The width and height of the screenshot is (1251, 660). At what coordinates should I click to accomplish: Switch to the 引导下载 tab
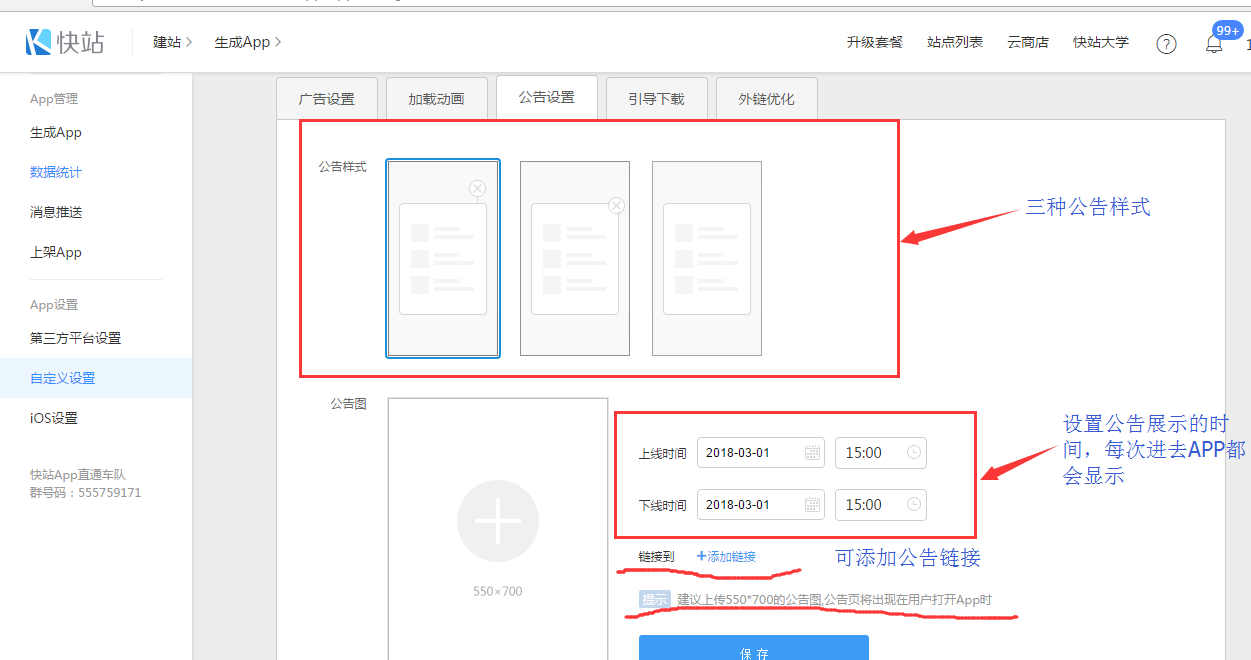(656, 99)
